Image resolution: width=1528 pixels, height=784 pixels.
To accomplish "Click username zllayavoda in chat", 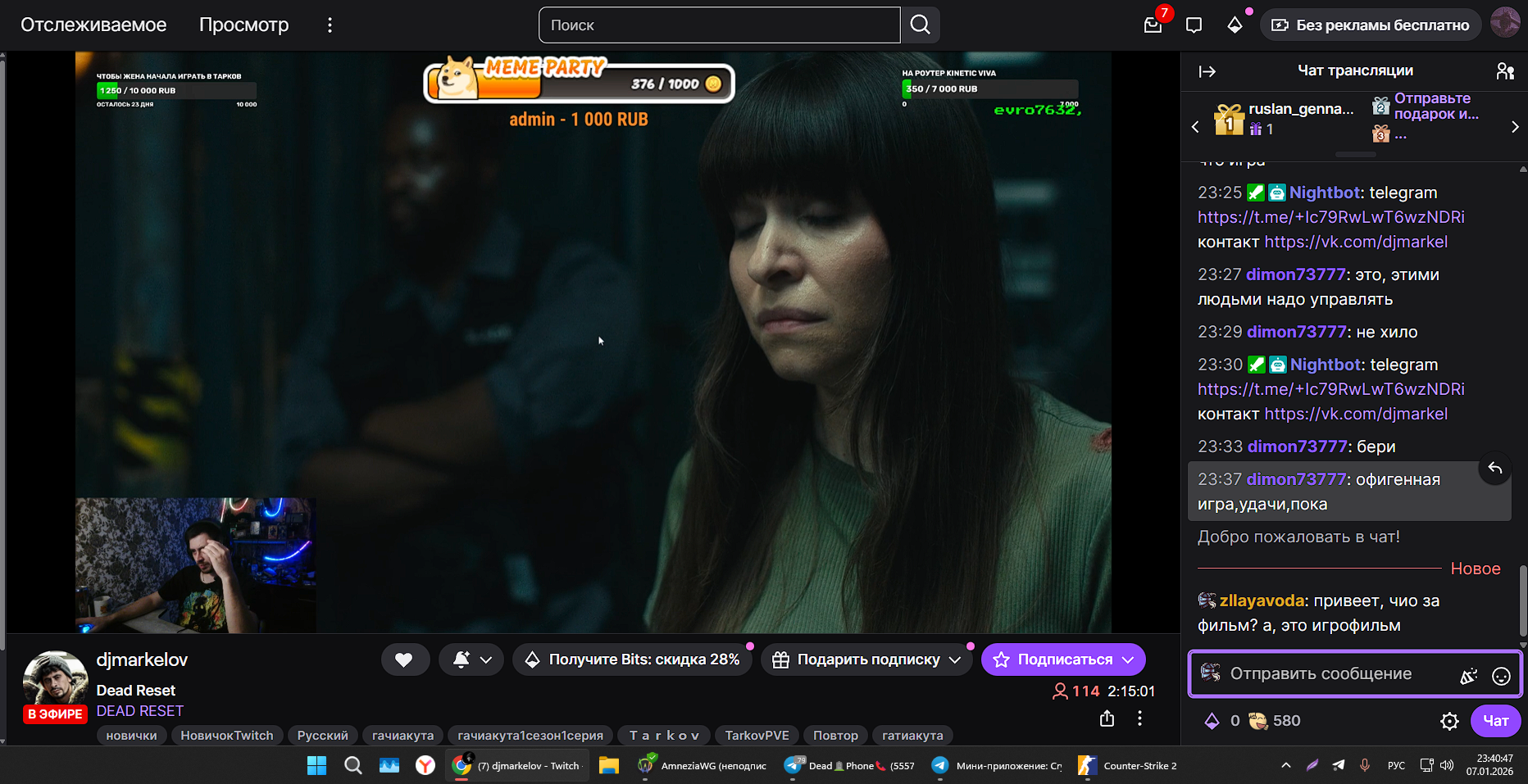I will [1262, 600].
